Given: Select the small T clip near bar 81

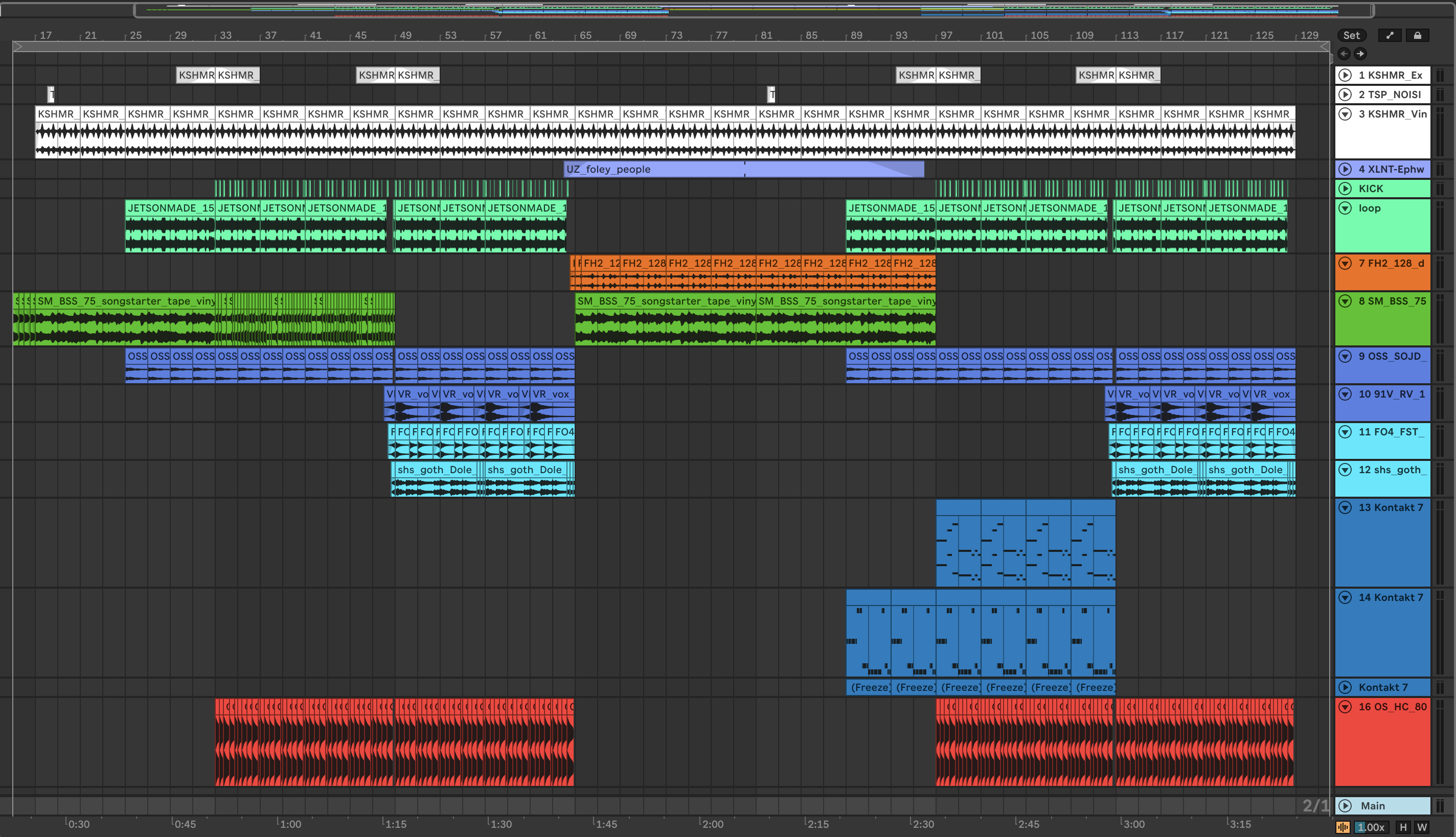Looking at the screenshot, I should pos(771,94).
